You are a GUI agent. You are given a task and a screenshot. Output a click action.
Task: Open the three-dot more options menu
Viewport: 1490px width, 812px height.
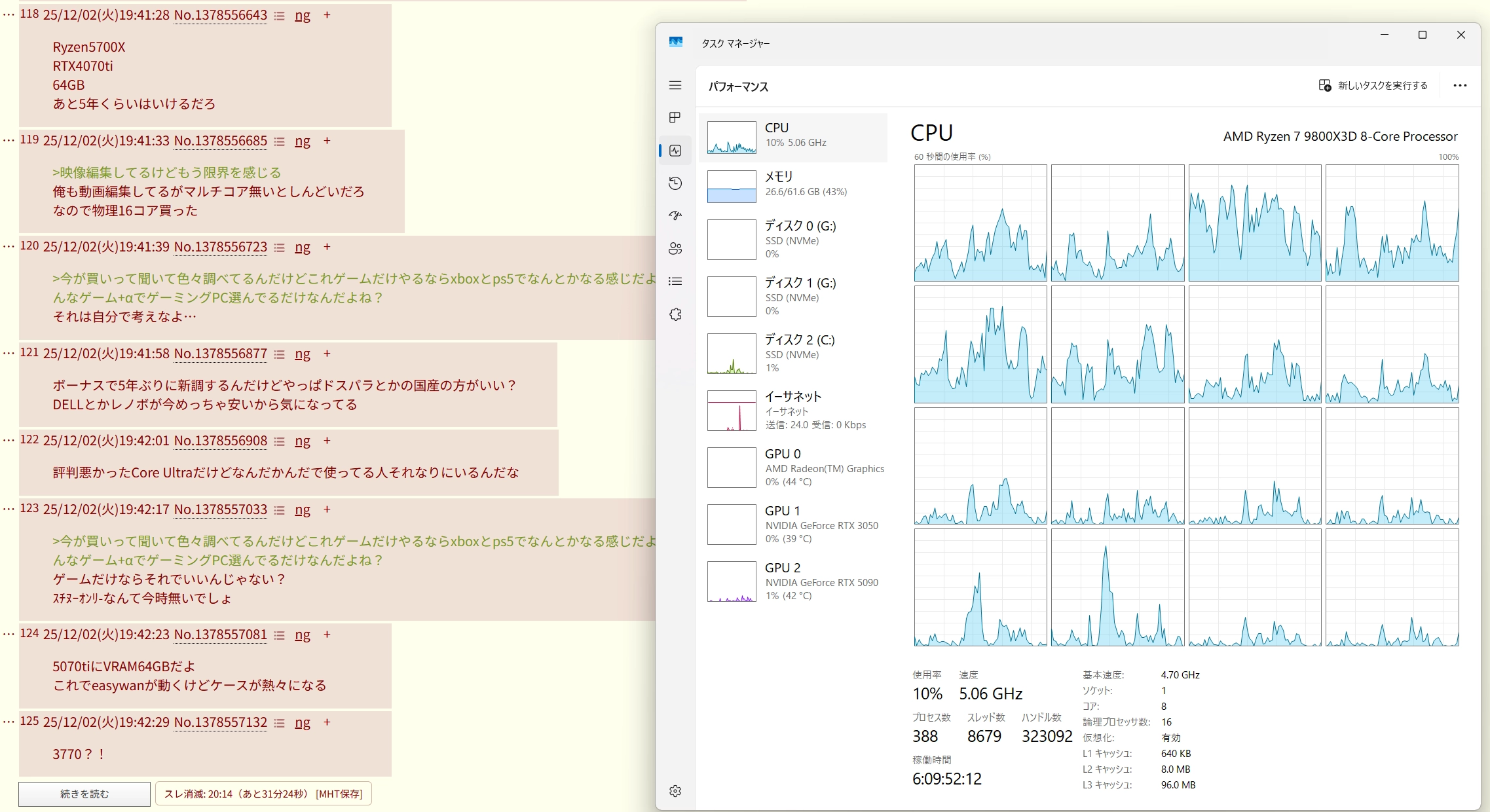click(x=1460, y=86)
